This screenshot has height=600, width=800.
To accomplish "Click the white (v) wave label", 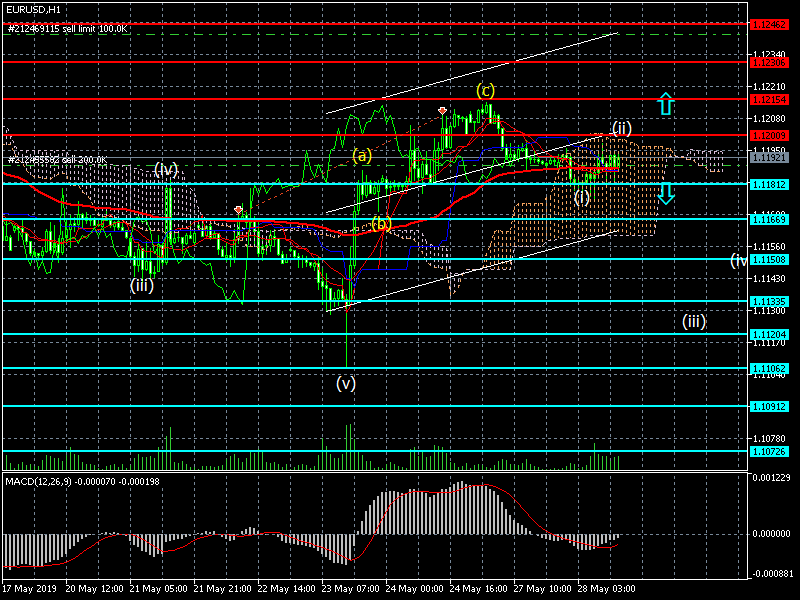I will point(345,382).
